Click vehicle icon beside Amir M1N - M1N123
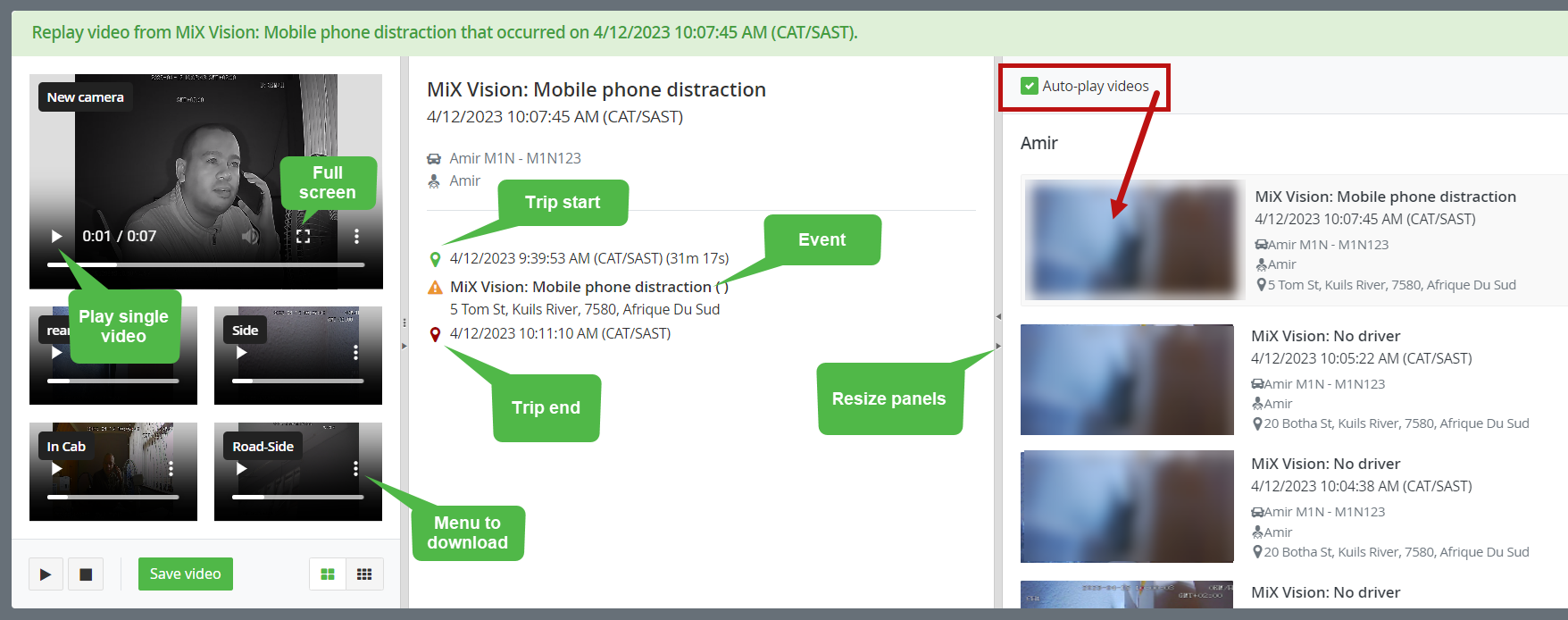The width and height of the screenshot is (1568, 620). click(x=434, y=159)
